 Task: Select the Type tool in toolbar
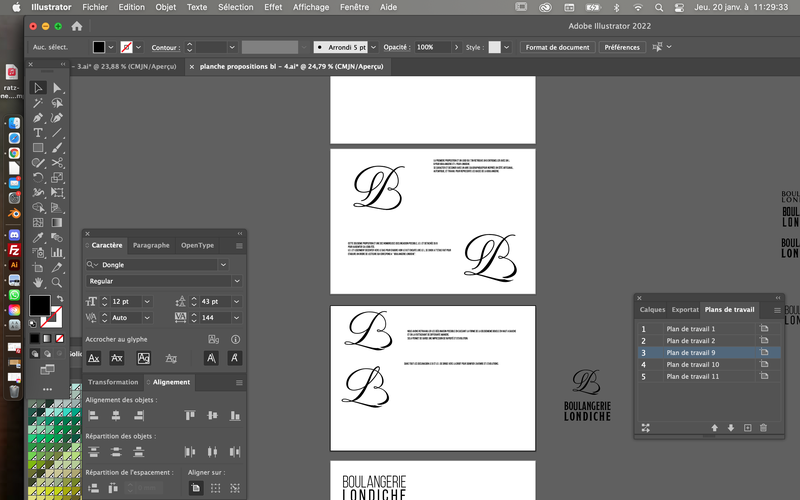38,133
